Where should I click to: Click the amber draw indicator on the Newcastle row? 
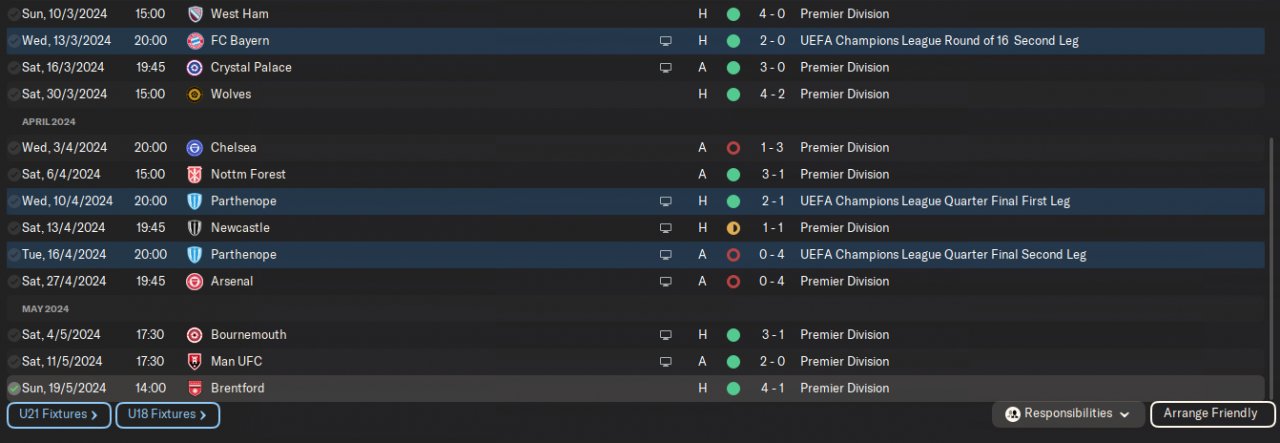click(x=733, y=228)
